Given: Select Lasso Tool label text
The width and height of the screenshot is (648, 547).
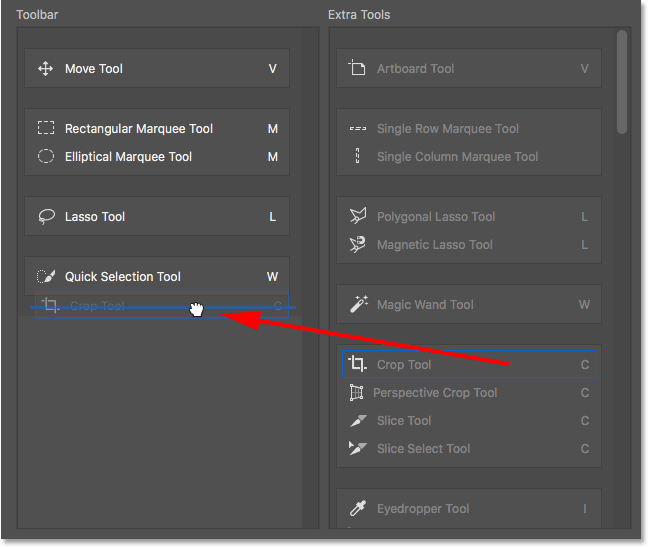Looking at the screenshot, I should pos(95,216).
